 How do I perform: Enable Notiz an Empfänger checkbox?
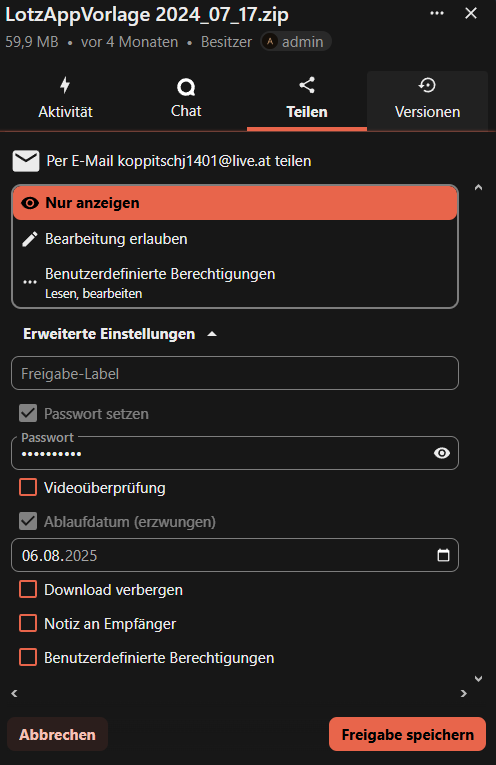tap(28, 624)
